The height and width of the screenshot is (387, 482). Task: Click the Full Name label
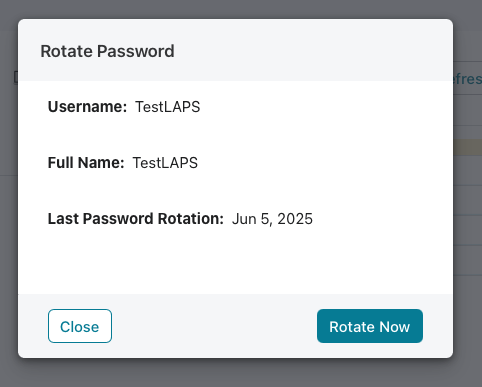point(86,163)
